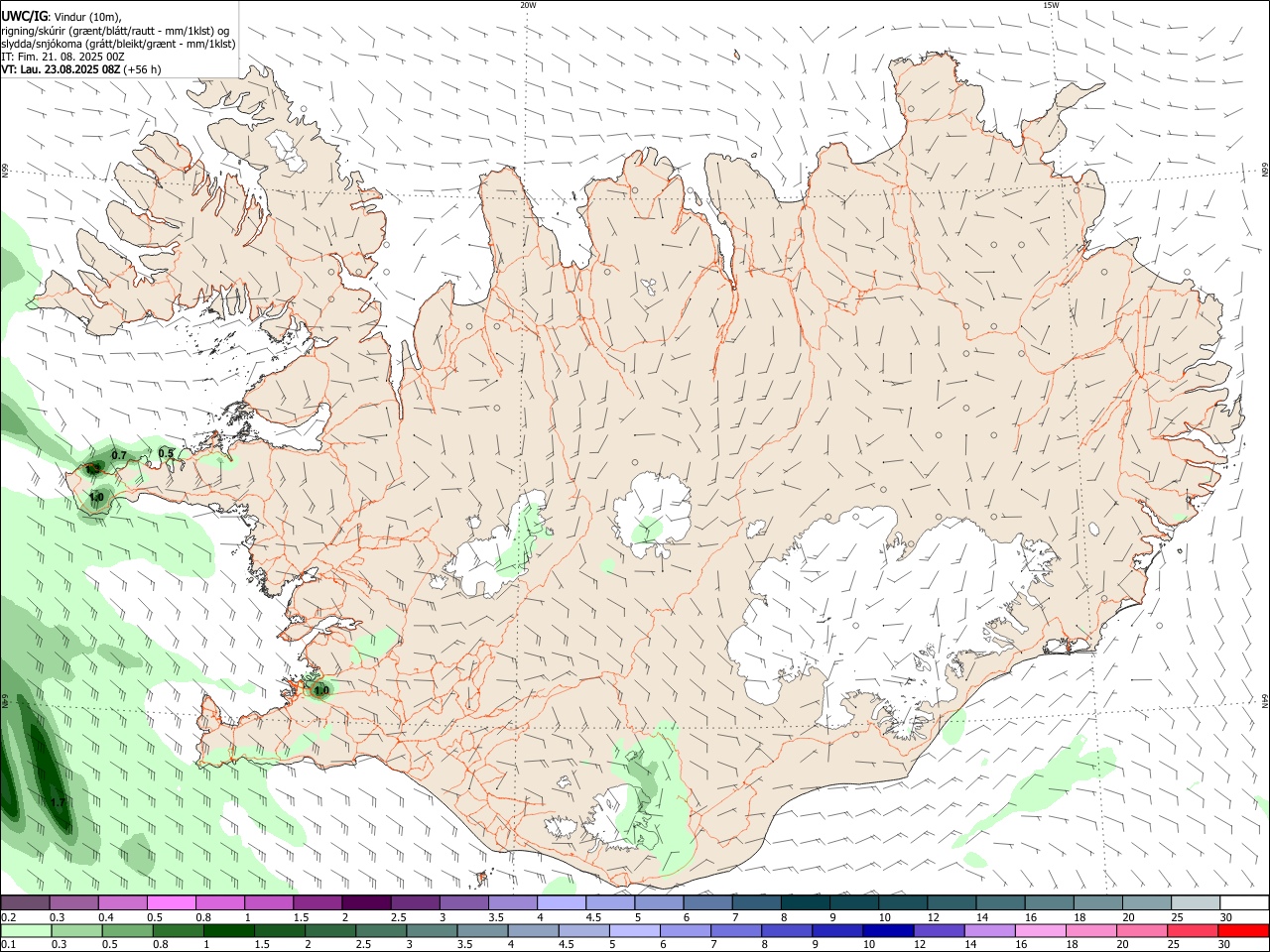Click the 2.5–3 rain legend swatch
The image size is (1270, 952).
pyautogui.click(x=380, y=931)
